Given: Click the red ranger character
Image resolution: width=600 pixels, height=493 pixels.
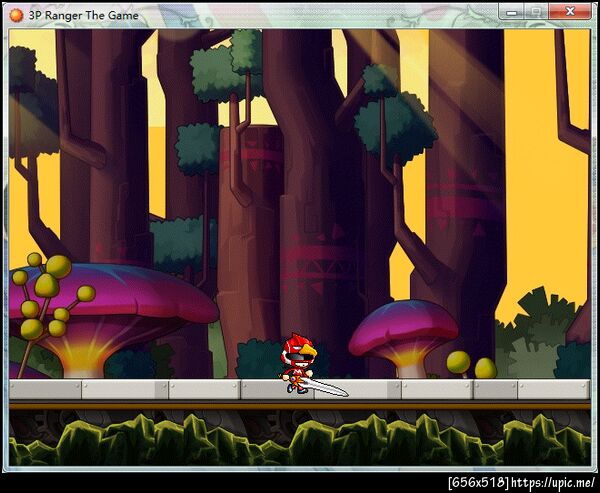Looking at the screenshot, I should click(301, 363).
